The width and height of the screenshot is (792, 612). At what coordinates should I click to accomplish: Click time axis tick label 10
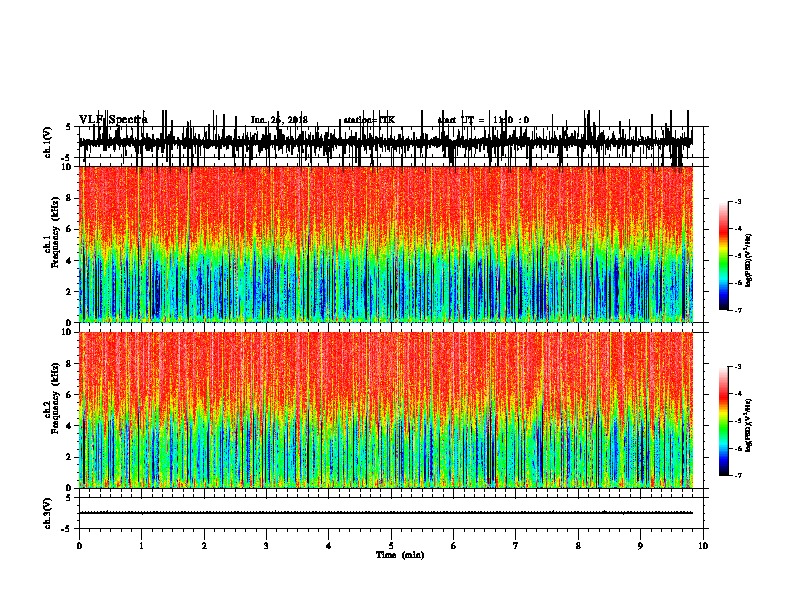tap(703, 545)
